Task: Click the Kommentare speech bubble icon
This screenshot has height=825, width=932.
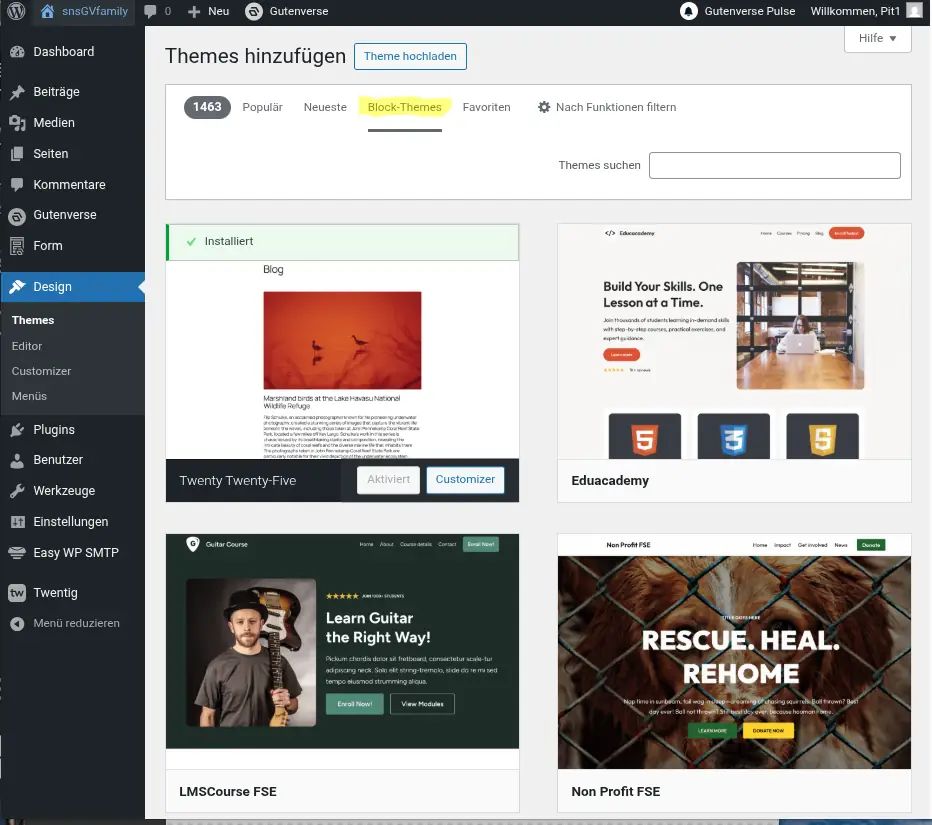Action: pos(17,185)
